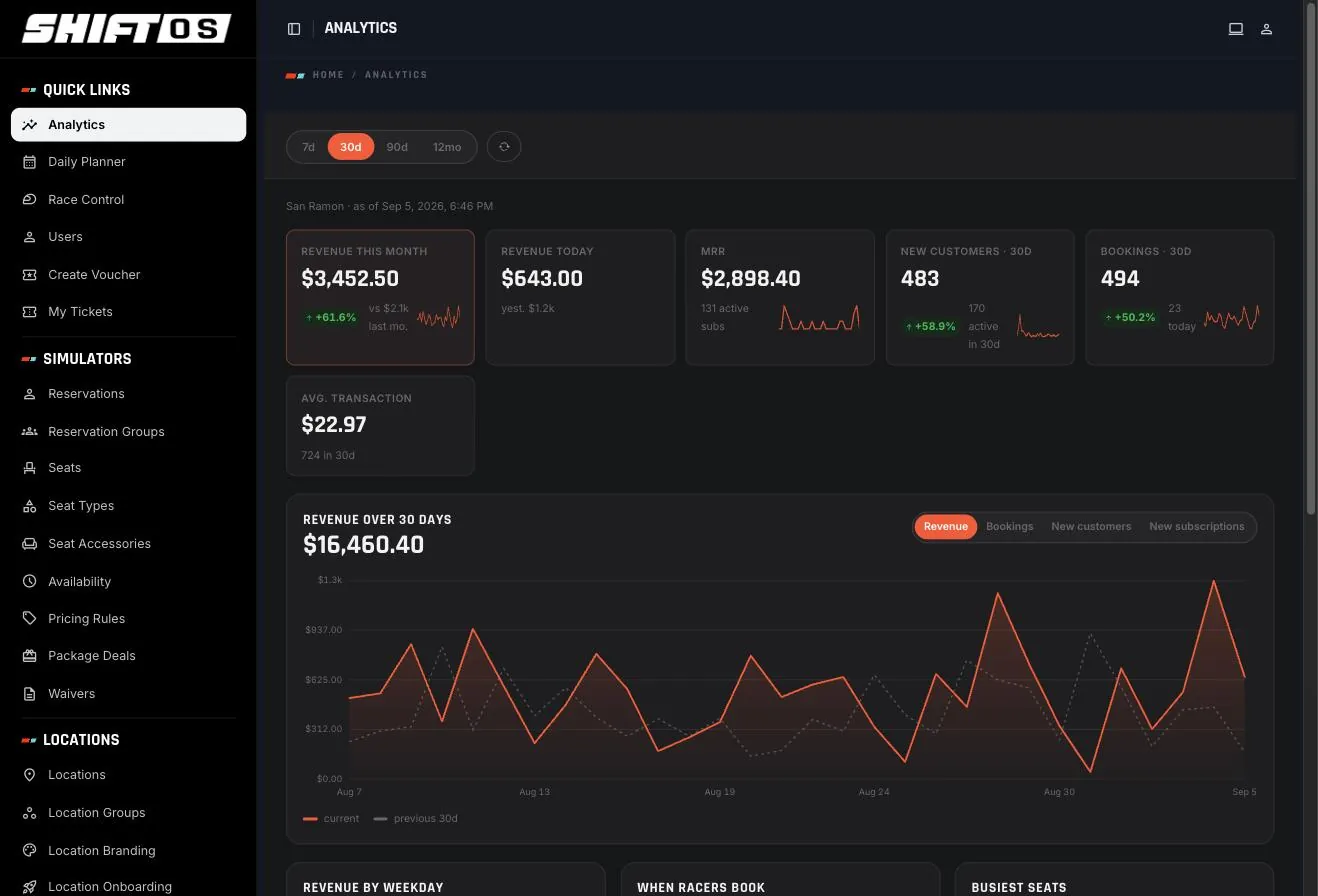Click the Race Control icon
Image resolution: width=1318 pixels, height=896 pixels.
point(29,199)
